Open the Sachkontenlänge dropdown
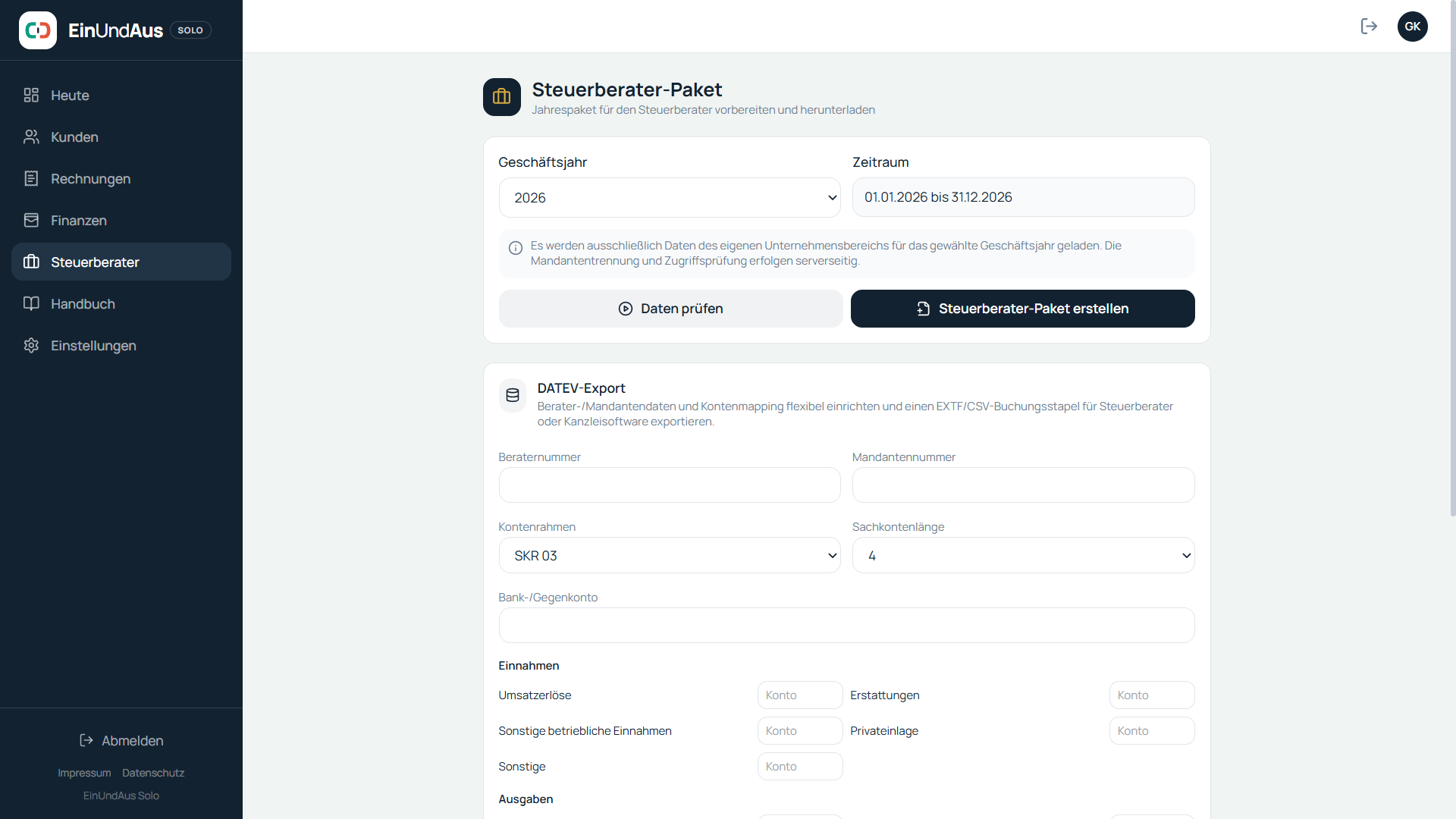 (1023, 555)
